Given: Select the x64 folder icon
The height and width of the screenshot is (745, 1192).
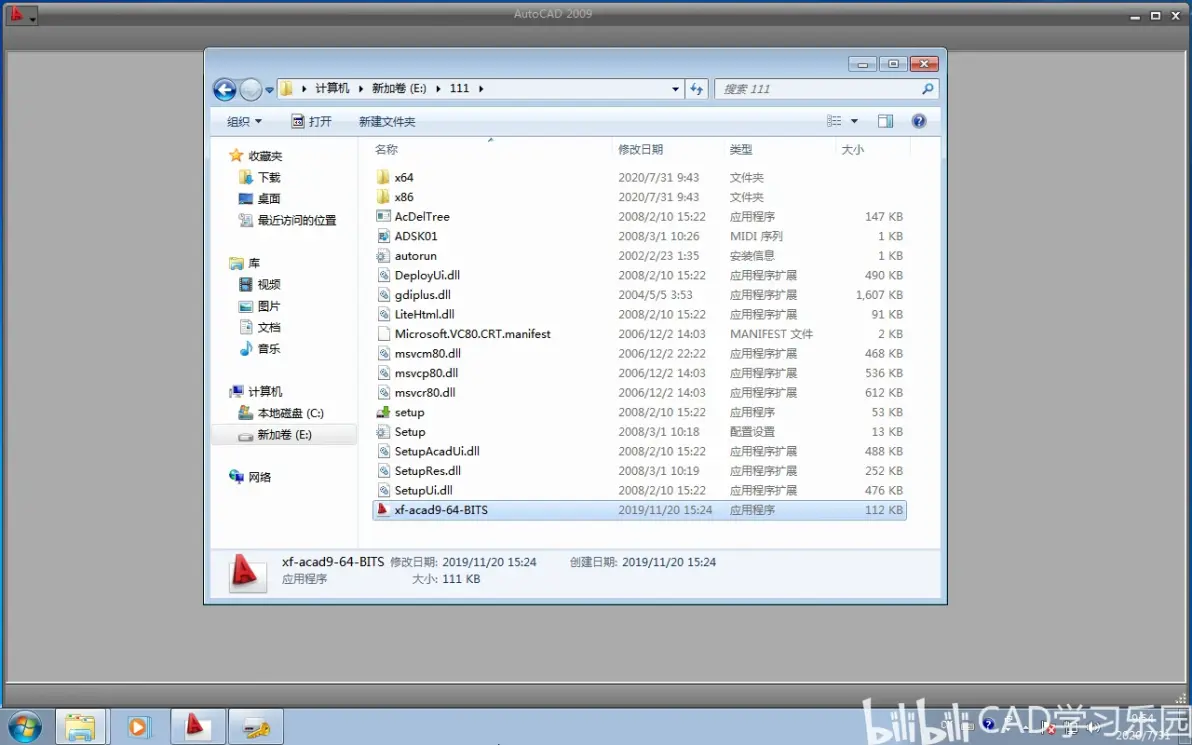Looking at the screenshot, I should coord(383,177).
